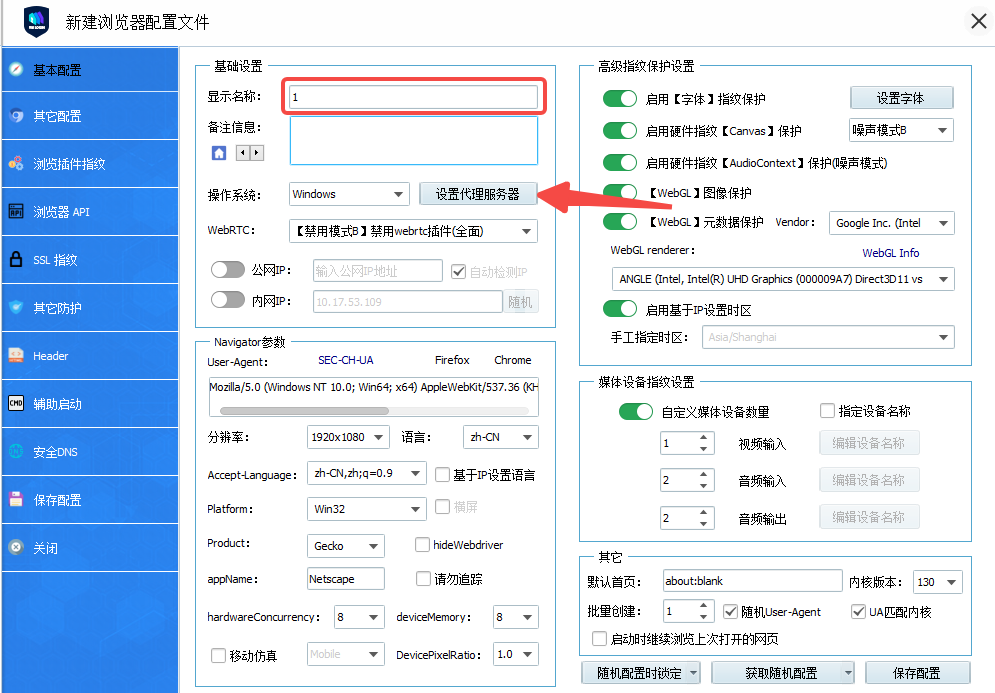
Task: Open the 操作系统 Windows dropdown
Action: (x=349, y=194)
